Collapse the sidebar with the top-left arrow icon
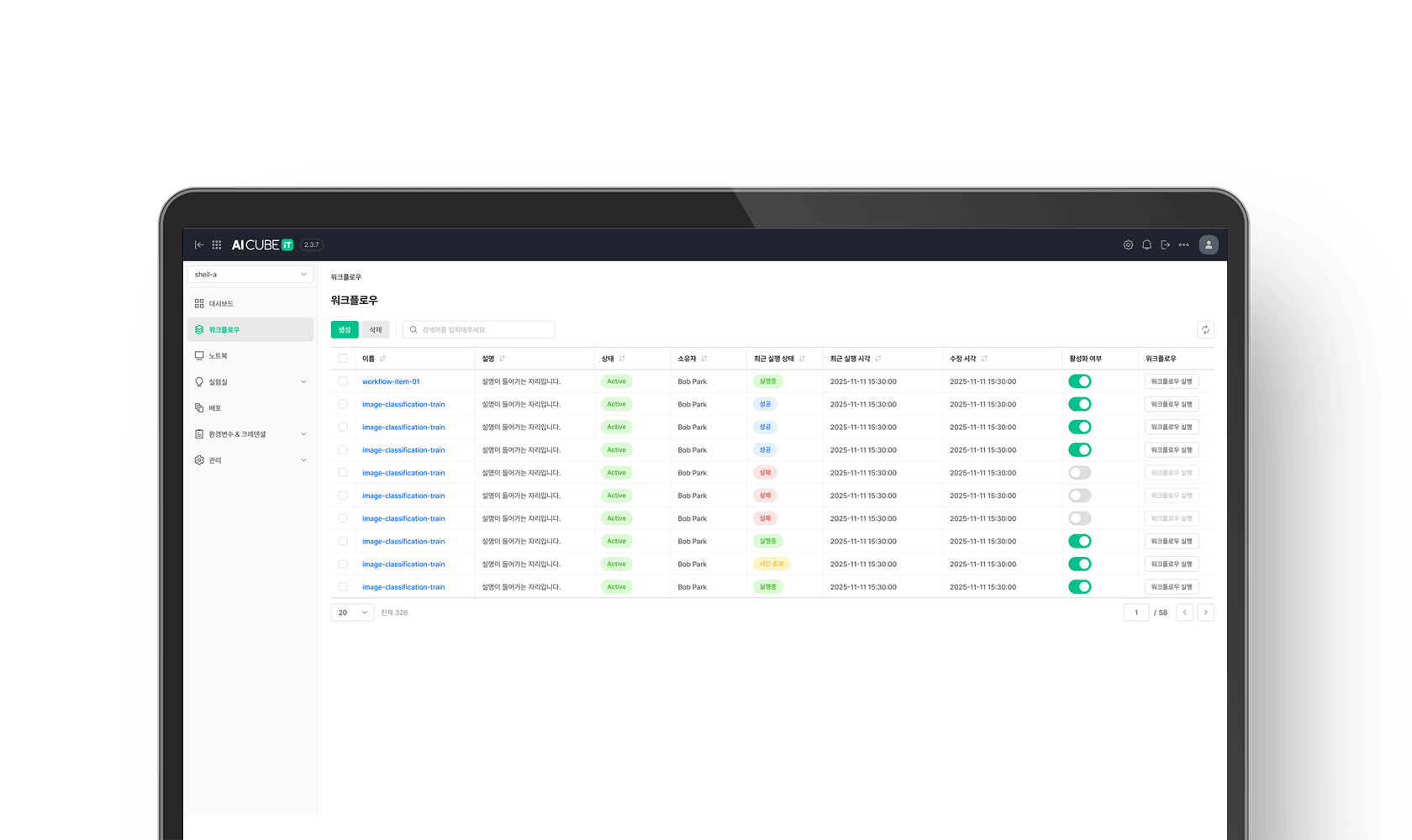The height and width of the screenshot is (840, 1412). tap(199, 244)
